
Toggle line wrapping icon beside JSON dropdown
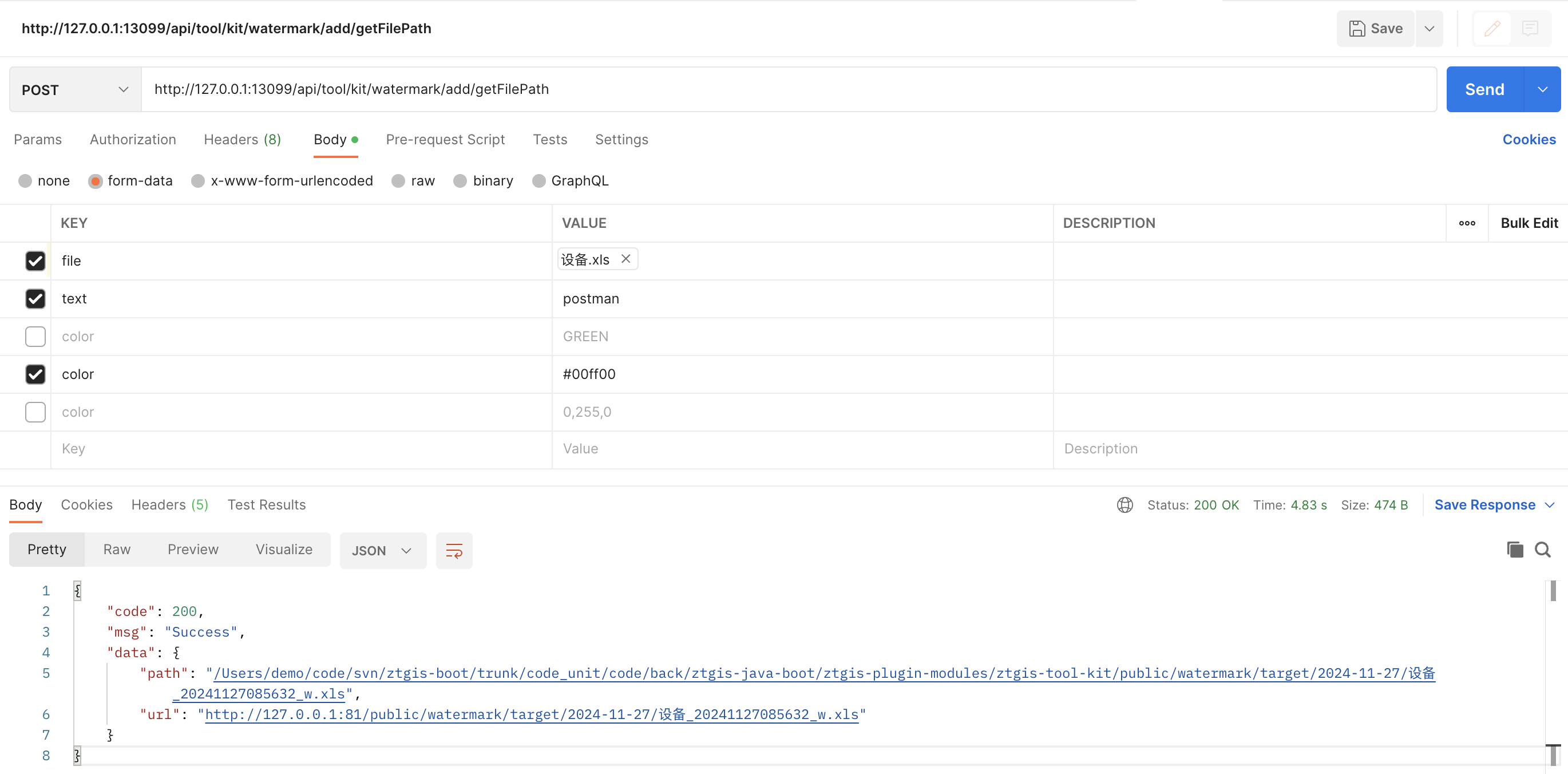[x=454, y=550]
